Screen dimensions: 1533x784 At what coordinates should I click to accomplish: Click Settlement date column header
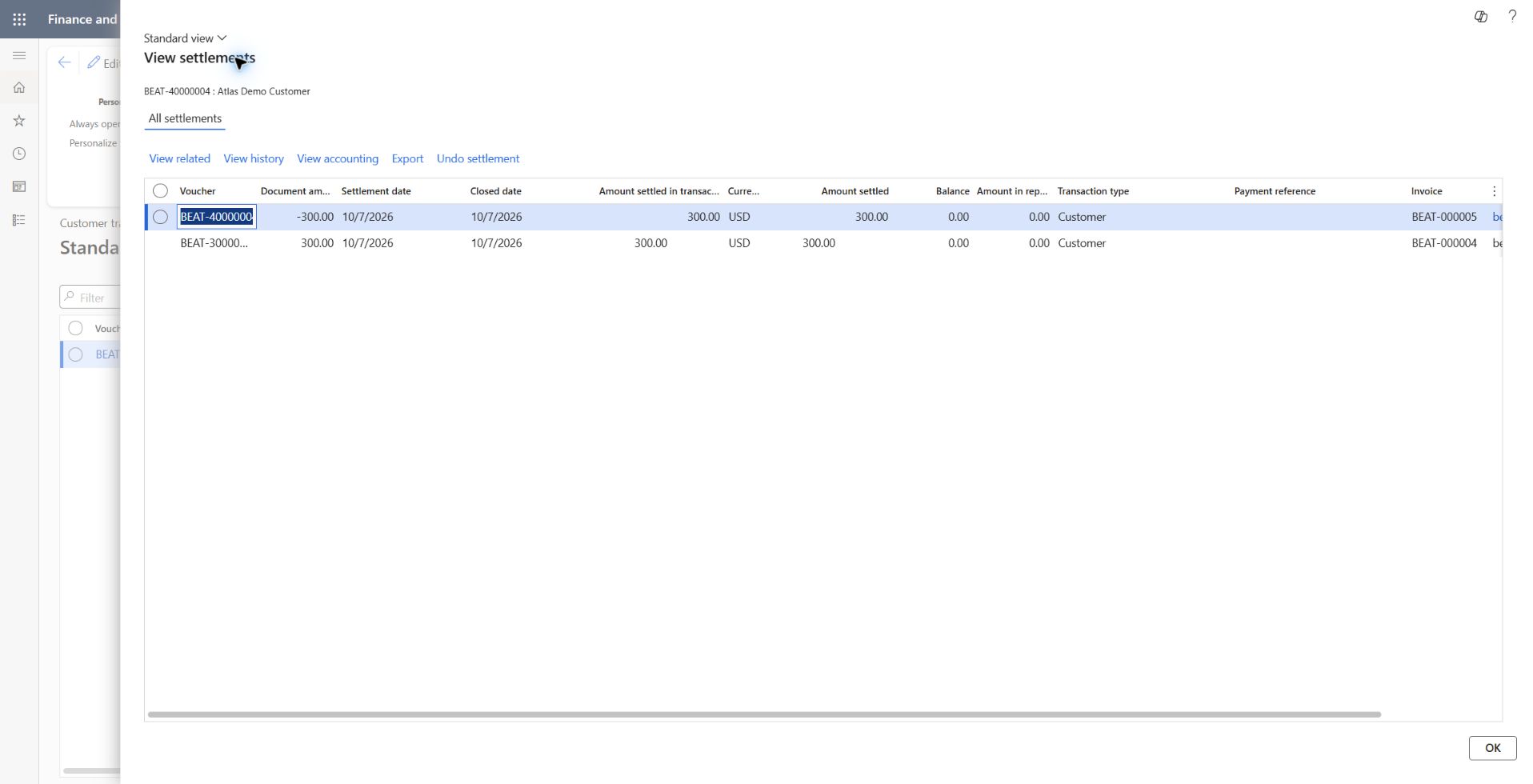(376, 191)
